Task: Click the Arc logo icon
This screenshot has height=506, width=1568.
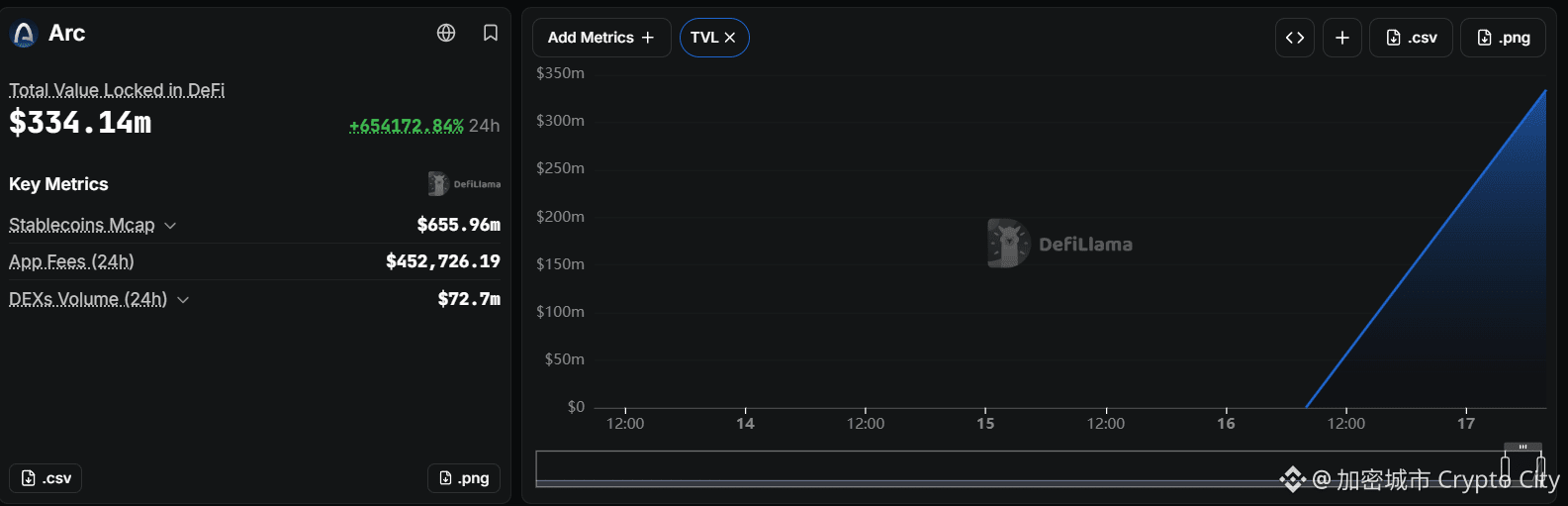Action: 24,35
